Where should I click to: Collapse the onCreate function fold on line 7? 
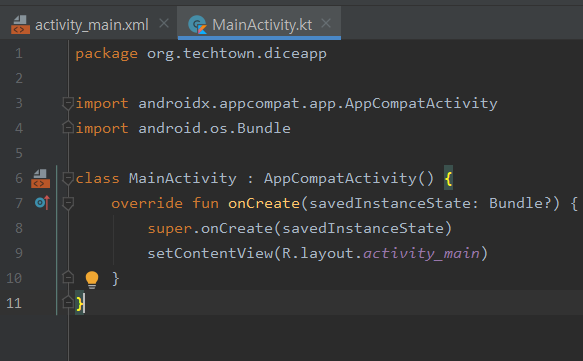[68, 203]
